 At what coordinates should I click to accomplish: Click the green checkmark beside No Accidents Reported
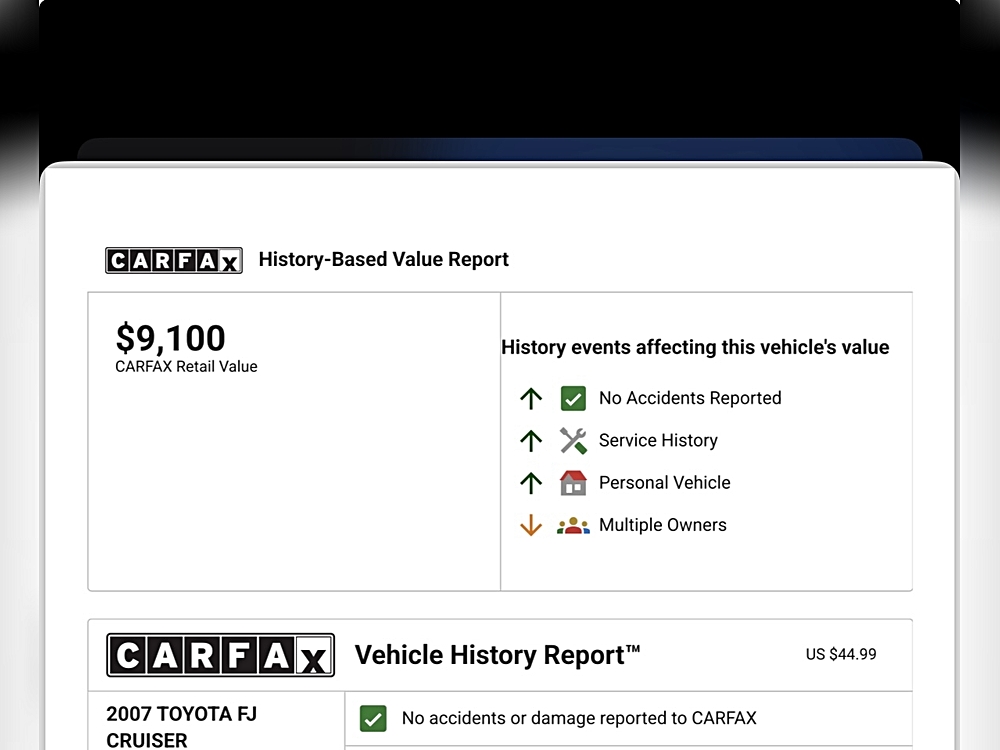click(x=573, y=399)
